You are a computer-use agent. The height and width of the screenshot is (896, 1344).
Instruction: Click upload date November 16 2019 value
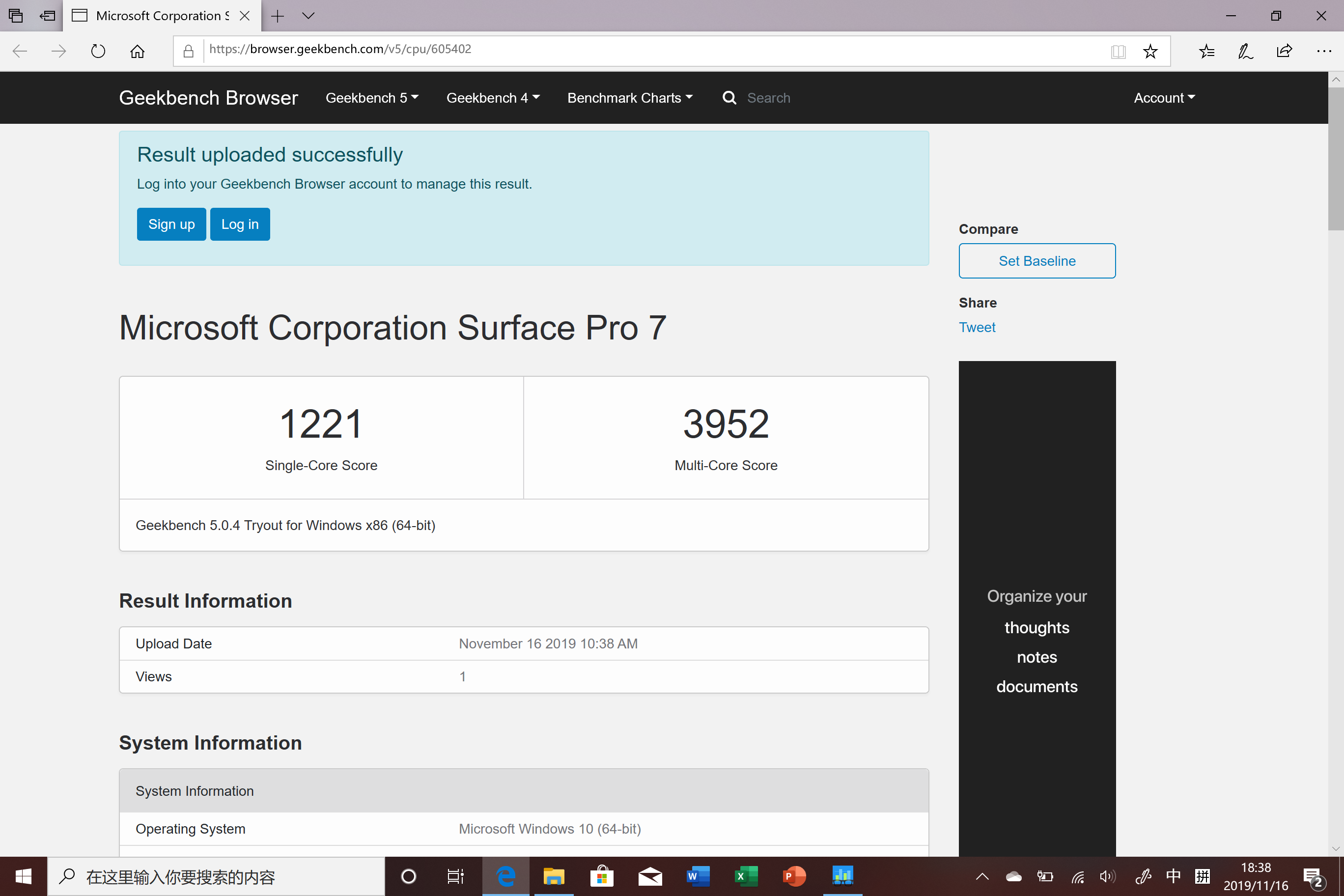(x=548, y=644)
